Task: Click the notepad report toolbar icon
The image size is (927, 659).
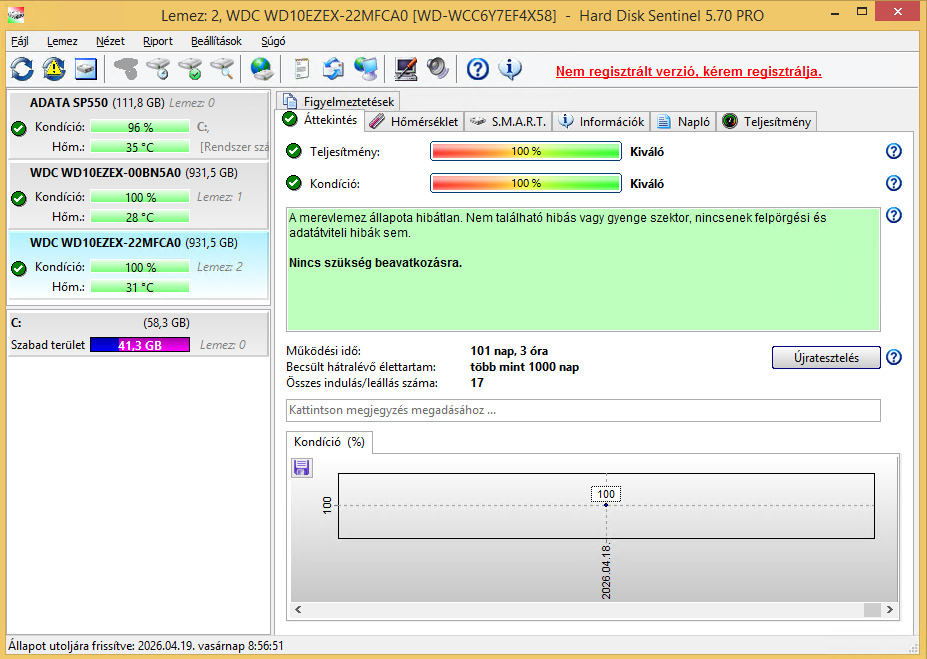Action: pyautogui.click(x=302, y=69)
